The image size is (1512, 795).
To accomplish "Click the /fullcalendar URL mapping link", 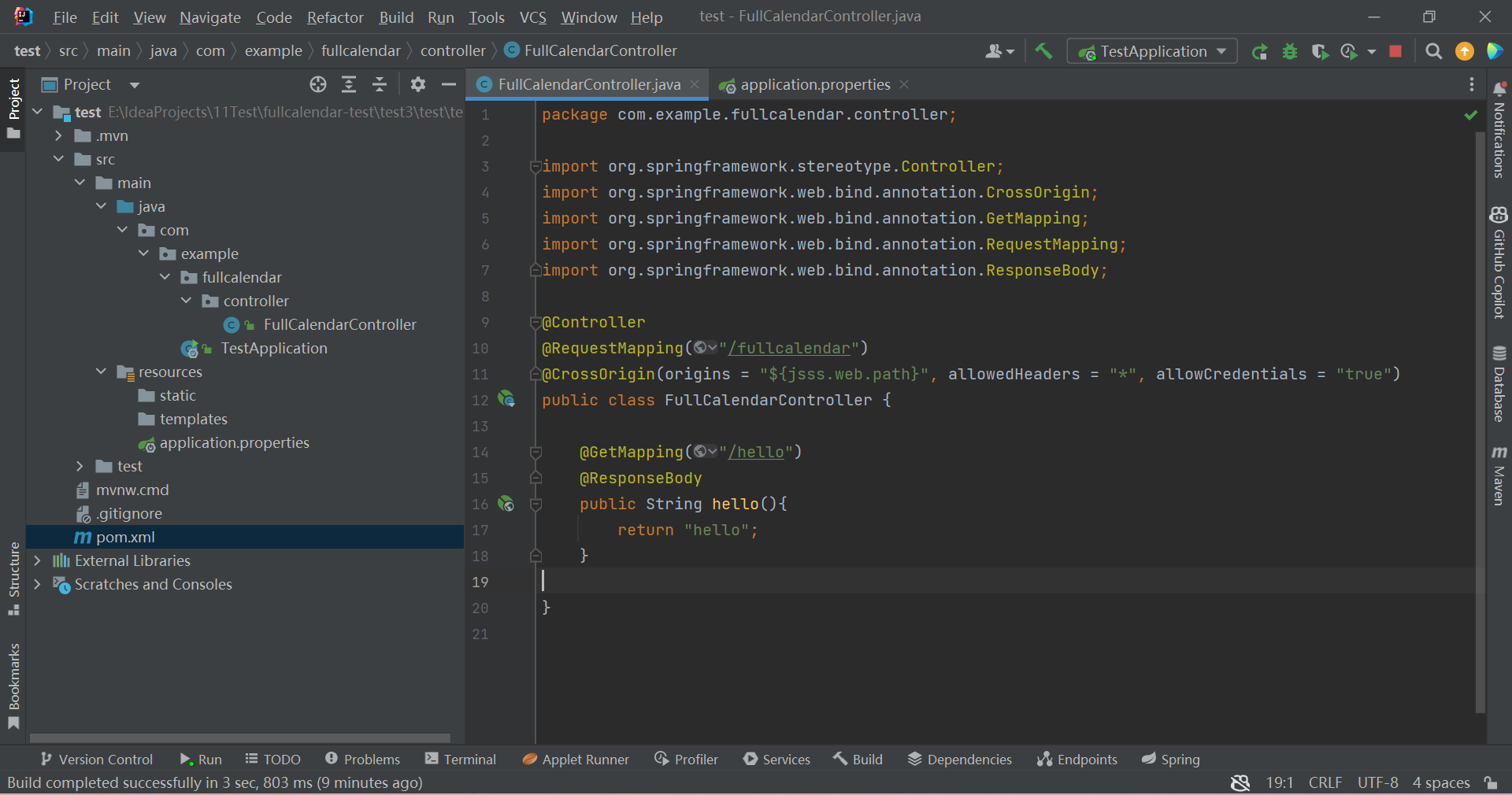I will coord(789,348).
